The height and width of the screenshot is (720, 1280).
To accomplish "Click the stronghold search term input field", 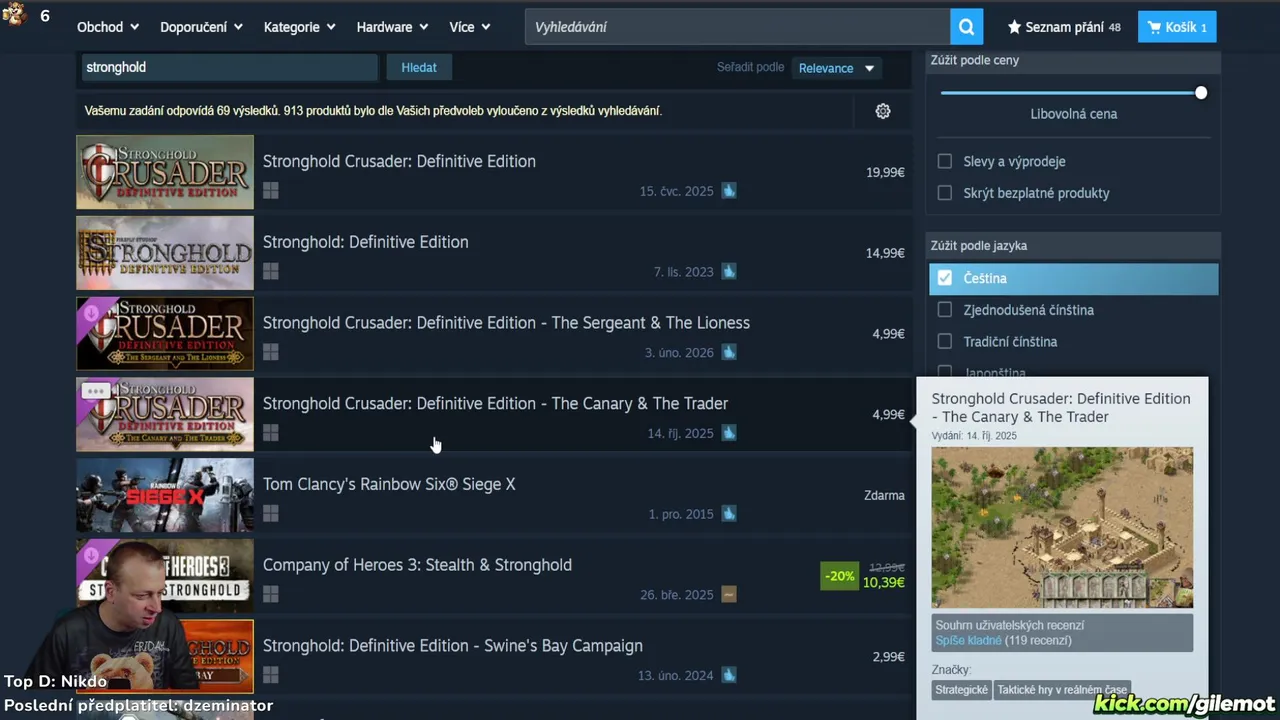I will [228, 67].
